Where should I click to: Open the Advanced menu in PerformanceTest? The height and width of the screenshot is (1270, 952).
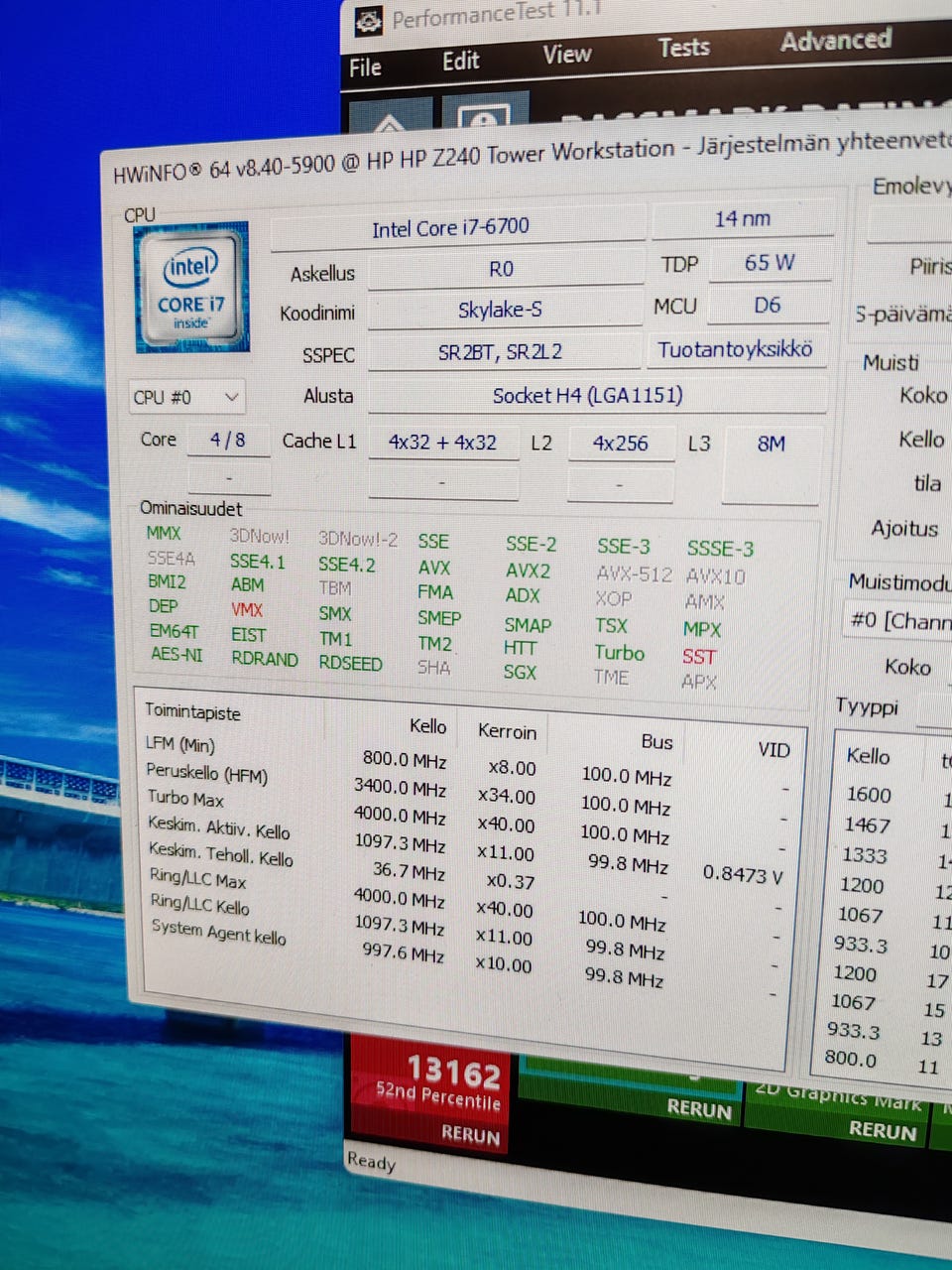tap(835, 41)
